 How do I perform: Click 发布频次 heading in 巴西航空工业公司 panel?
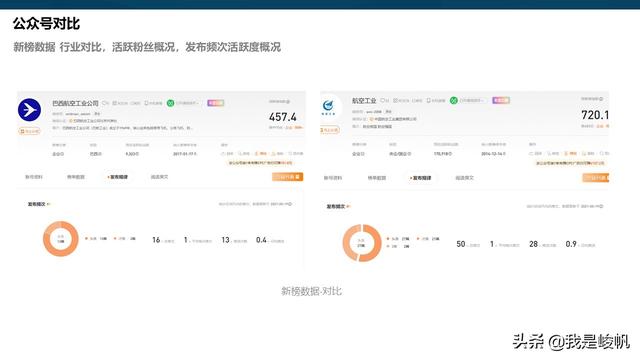(36, 204)
